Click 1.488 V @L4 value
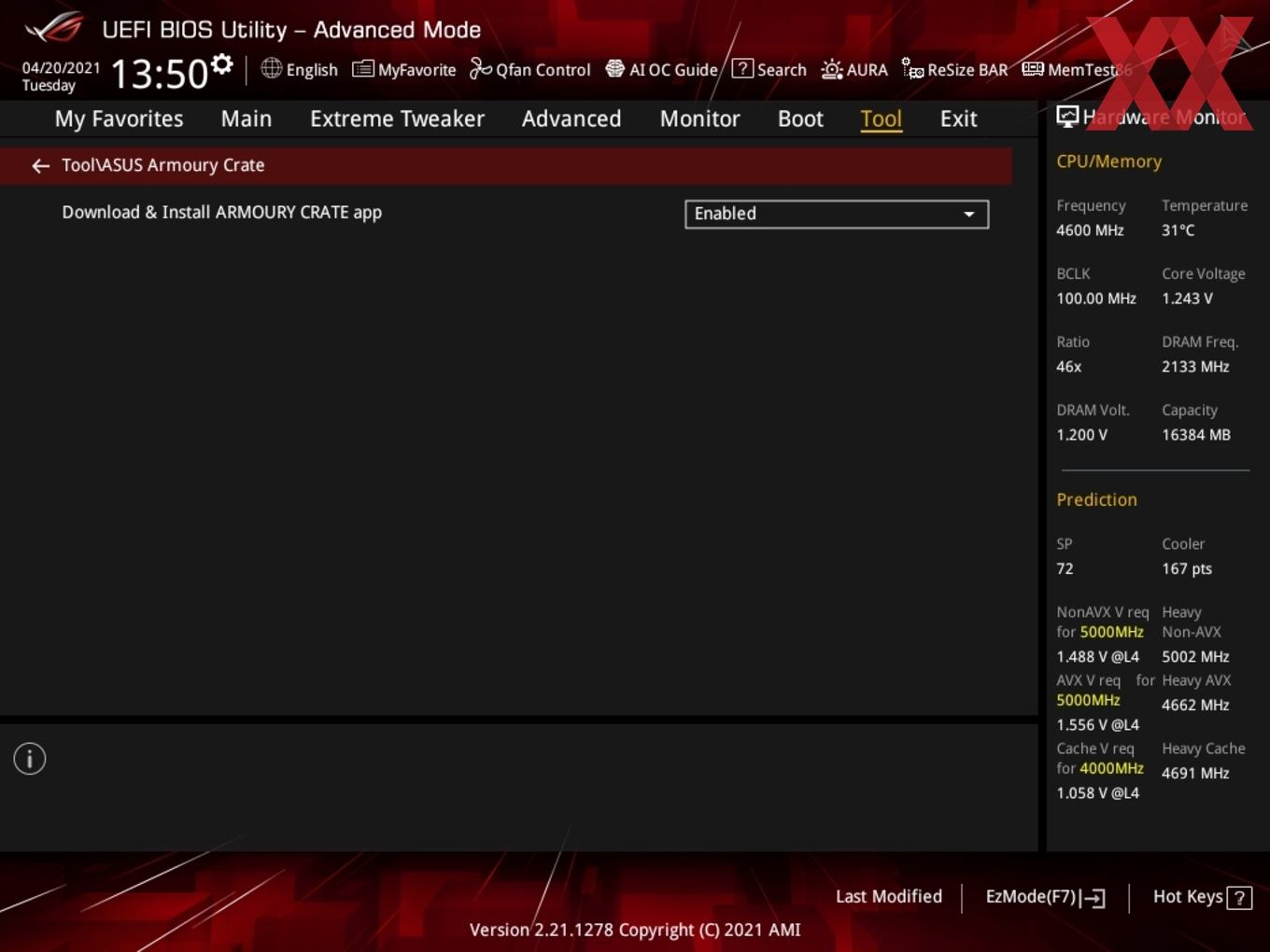The height and width of the screenshot is (952, 1270). [x=1097, y=657]
